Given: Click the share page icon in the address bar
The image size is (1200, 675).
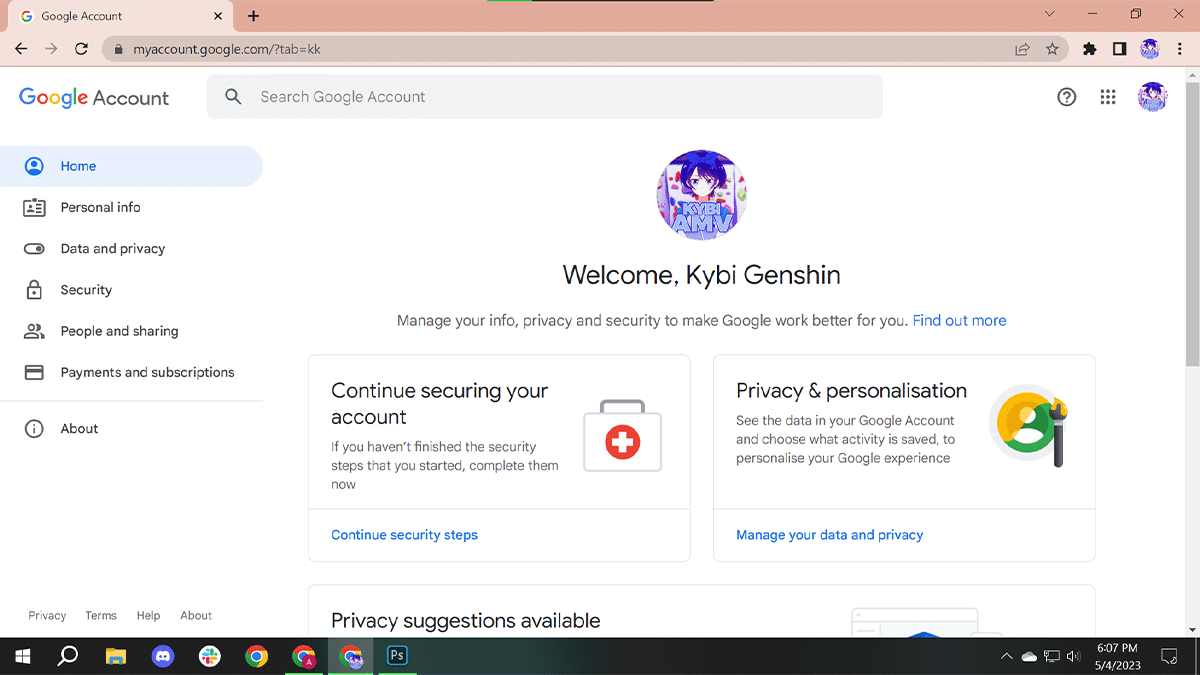Looking at the screenshot, I should [1022, 48].
